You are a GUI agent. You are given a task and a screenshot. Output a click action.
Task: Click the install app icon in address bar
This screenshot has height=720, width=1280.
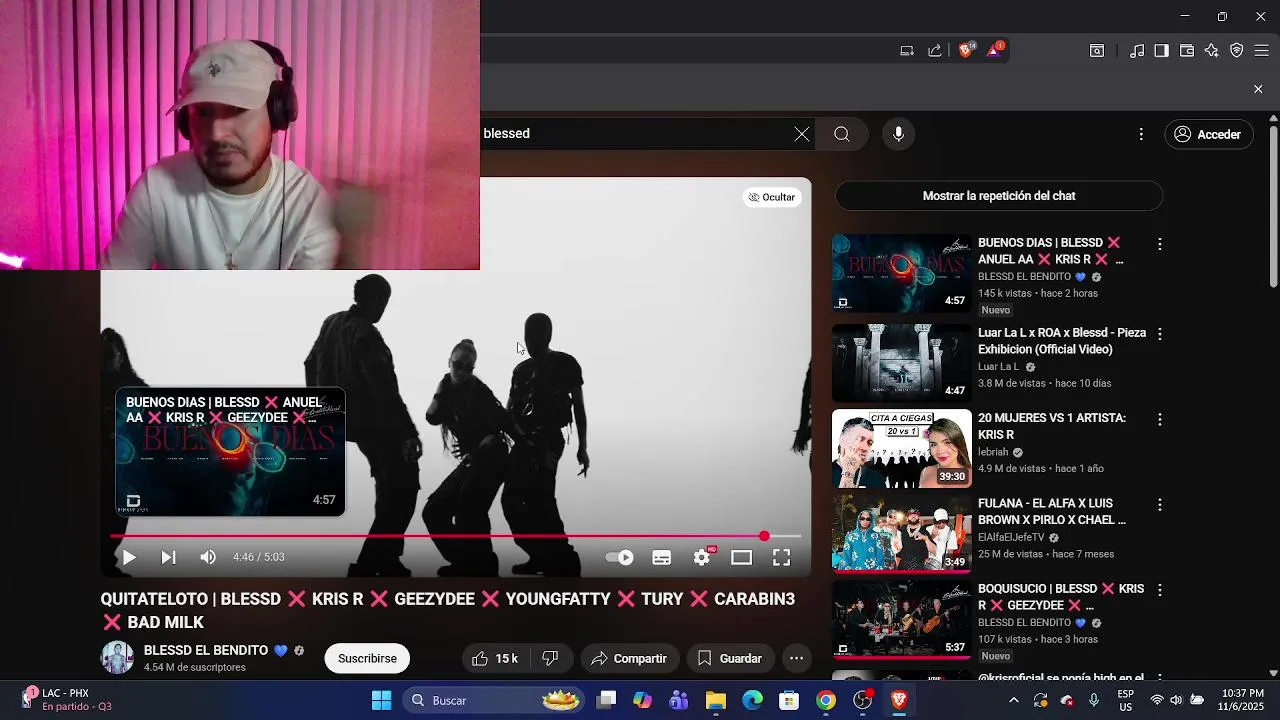click(x=907, y=50)
